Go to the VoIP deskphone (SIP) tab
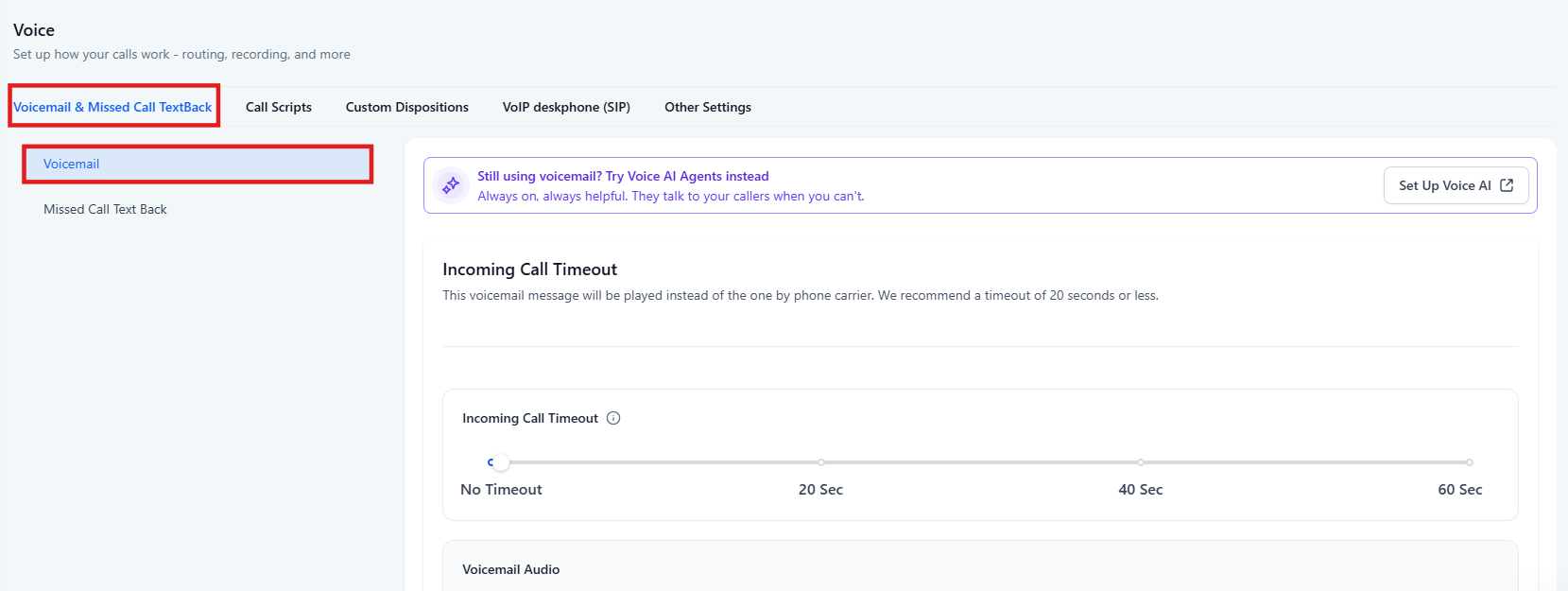Screen dimensions: 1568x591 click(x=566, y=107)
